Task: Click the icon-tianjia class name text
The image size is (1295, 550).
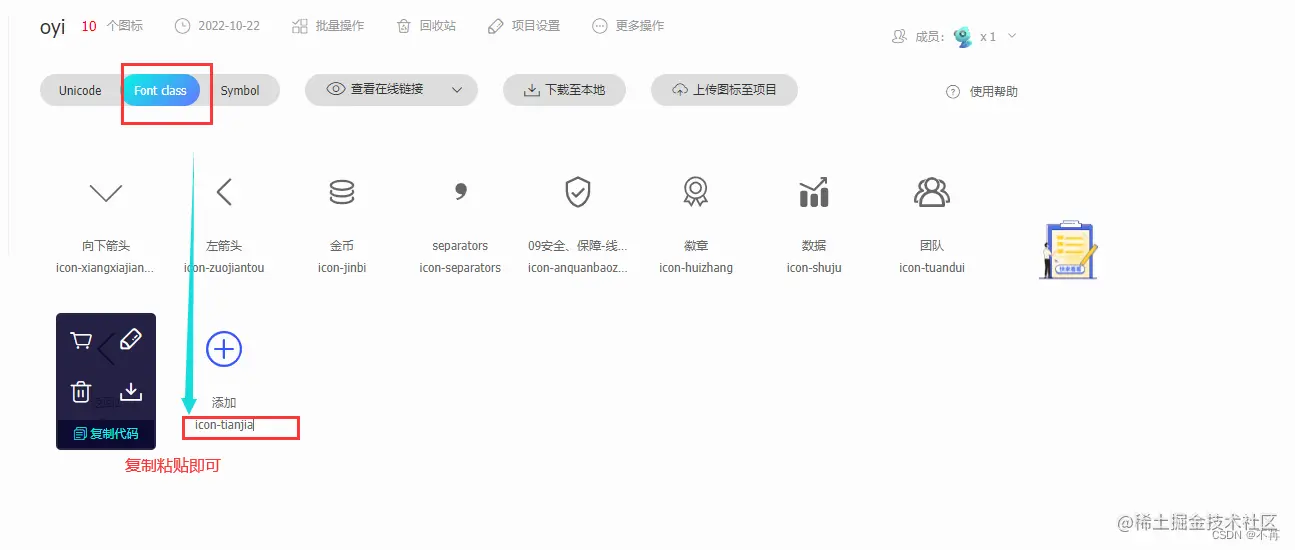Action: tap(225, 425)
